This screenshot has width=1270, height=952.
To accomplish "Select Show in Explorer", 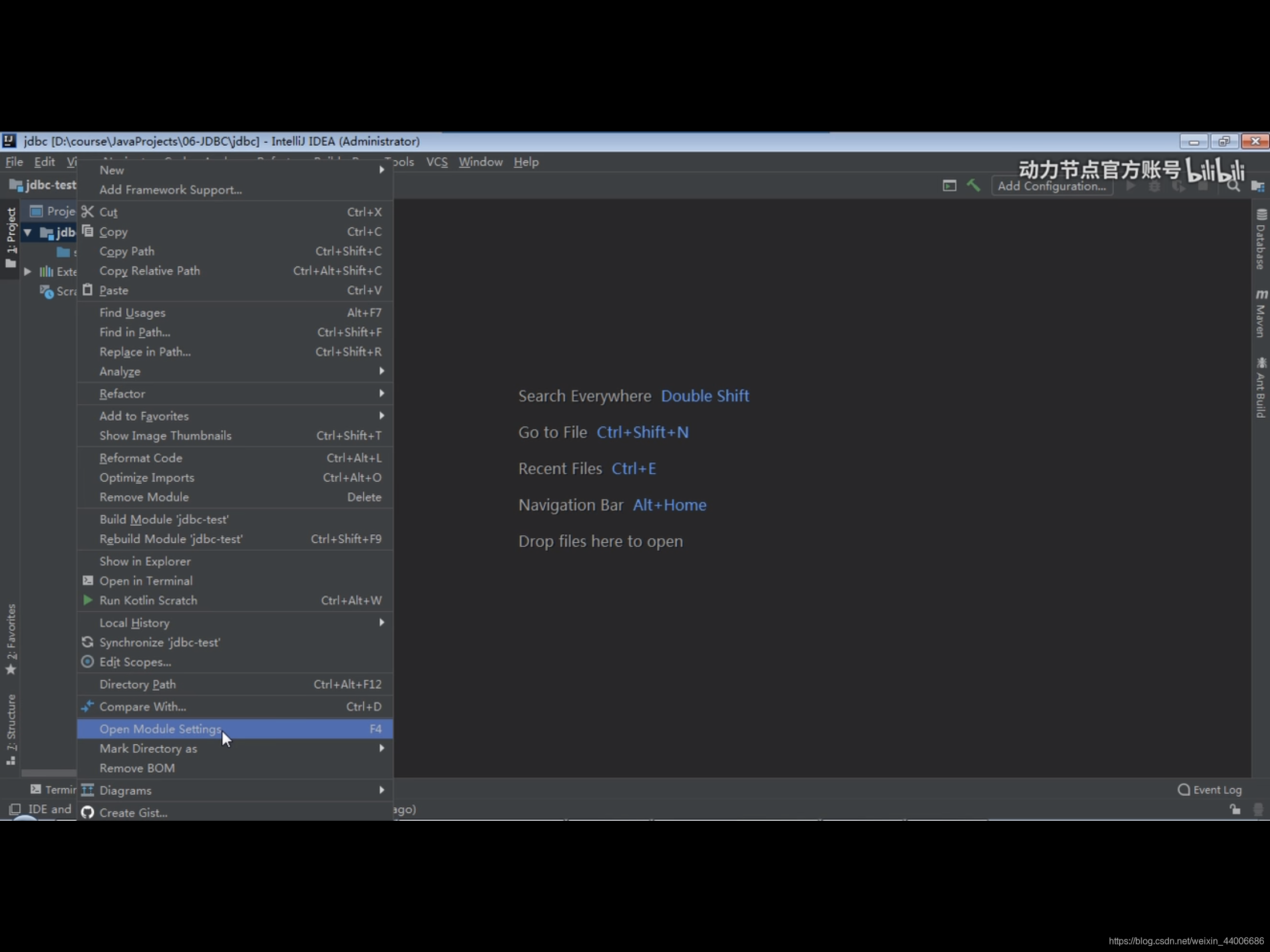I will [x=235, y=561].
